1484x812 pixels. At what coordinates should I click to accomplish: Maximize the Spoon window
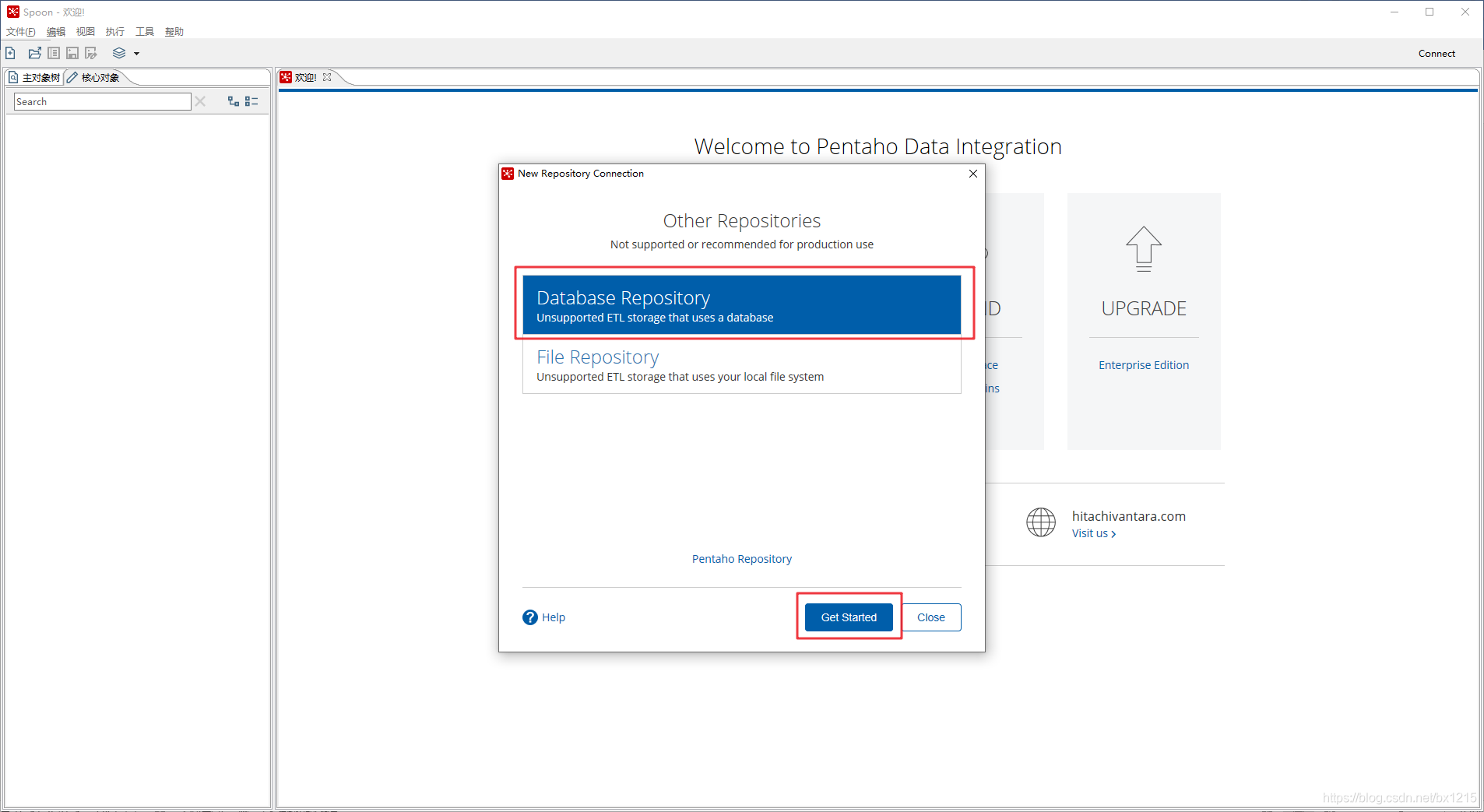point(1429,12)
